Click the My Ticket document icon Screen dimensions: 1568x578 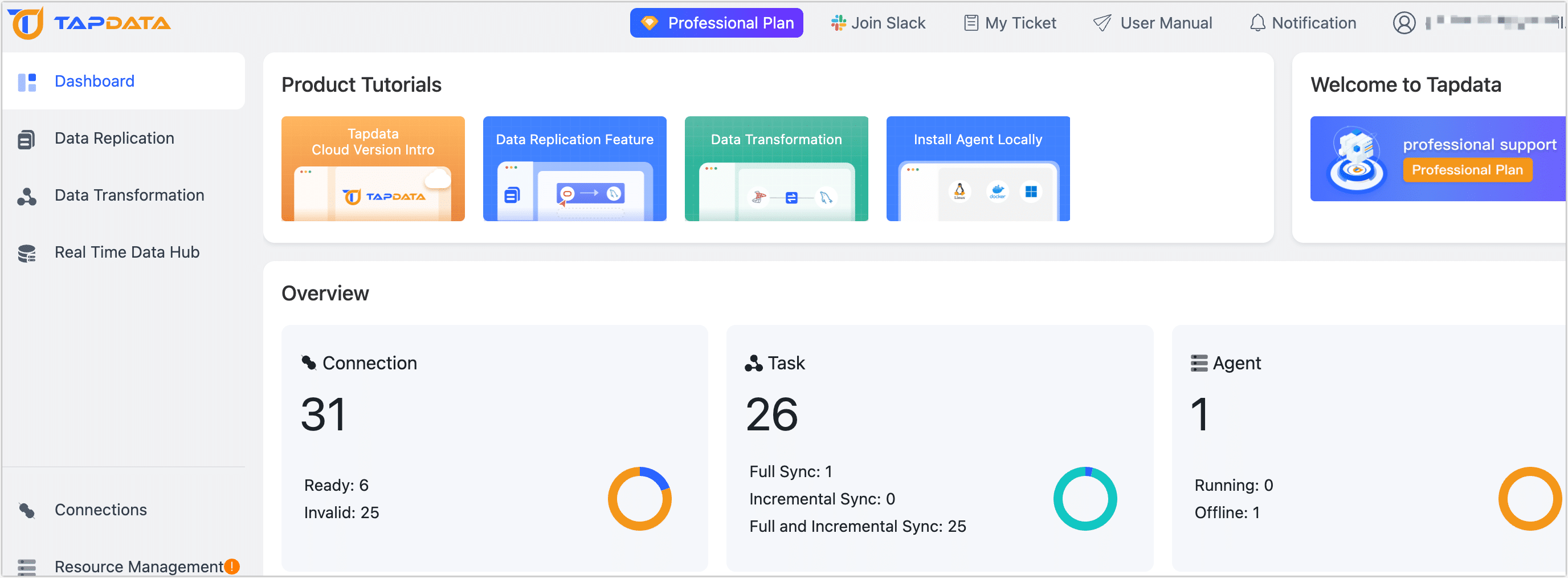971,23
